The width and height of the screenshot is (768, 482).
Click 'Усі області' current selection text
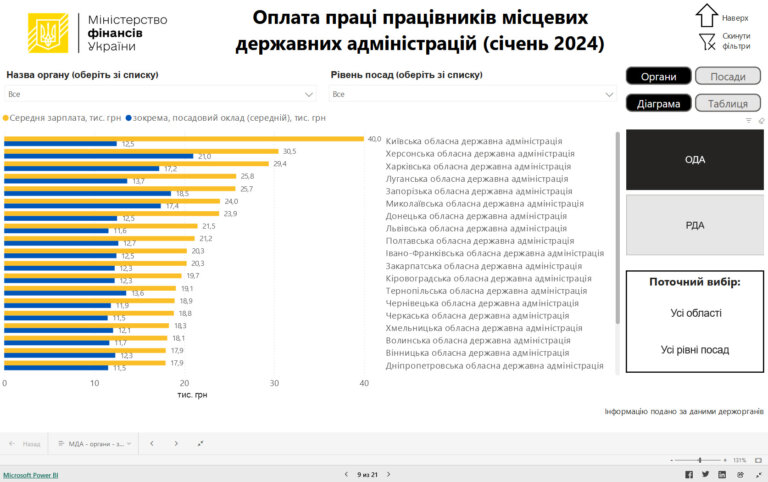click(x=696, y=313)
